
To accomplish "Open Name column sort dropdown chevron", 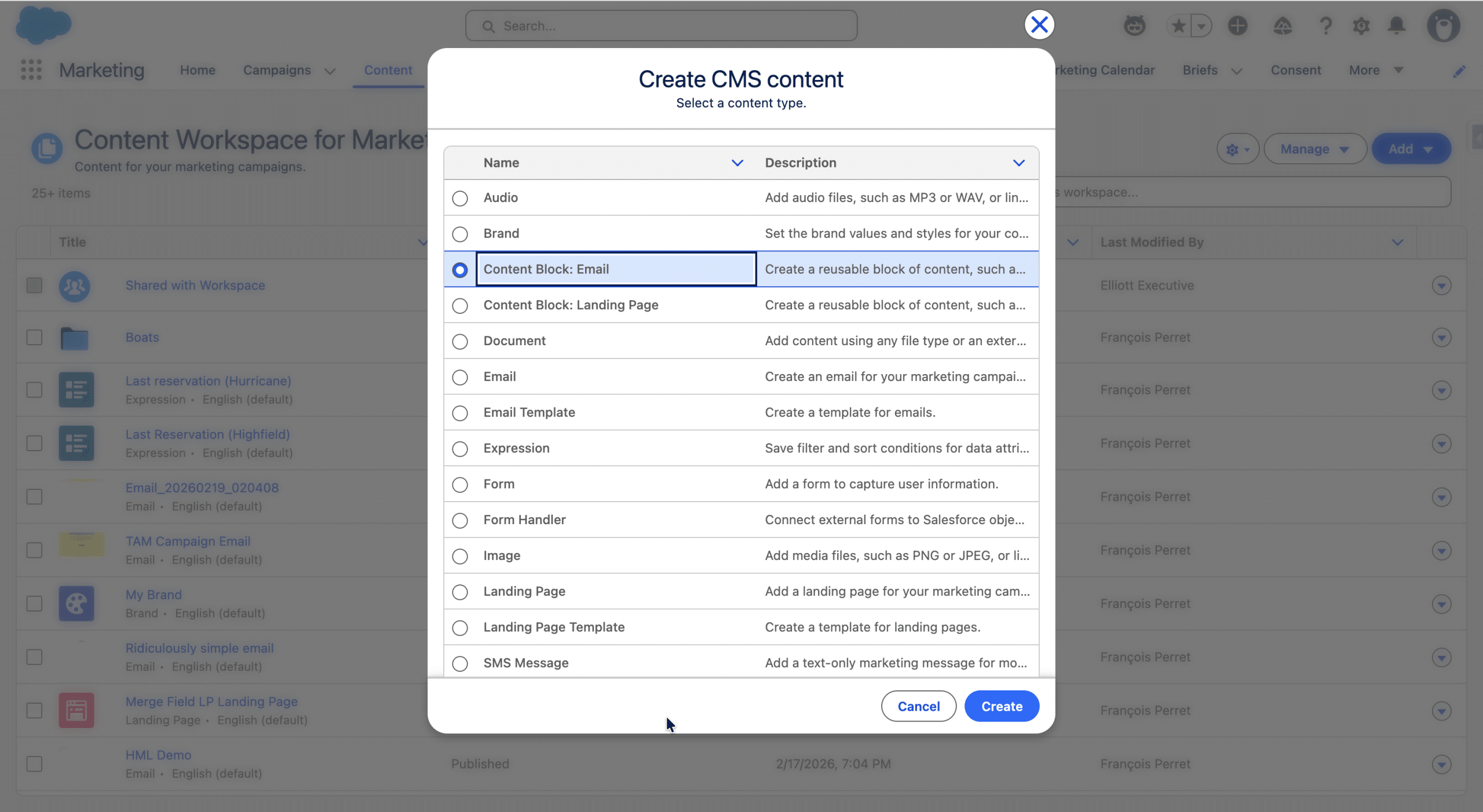I will tap(737, 163).
